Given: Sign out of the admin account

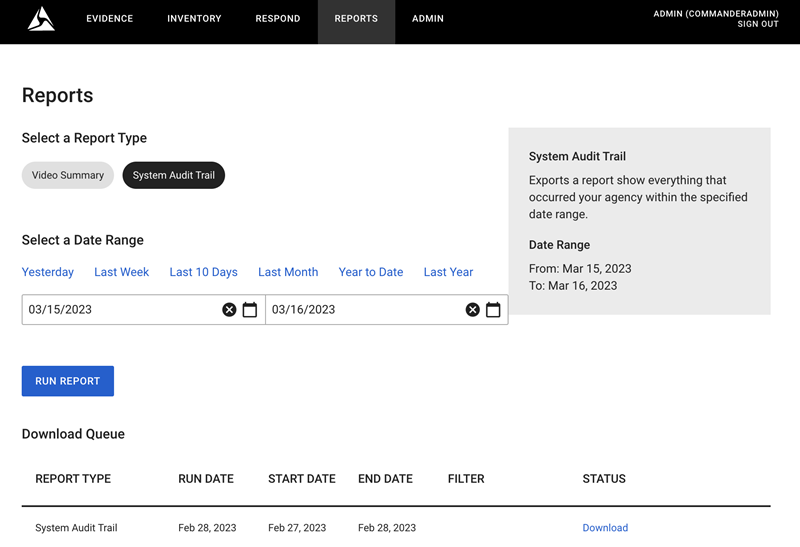Looking at the screenshot, I should click(758, 24).
